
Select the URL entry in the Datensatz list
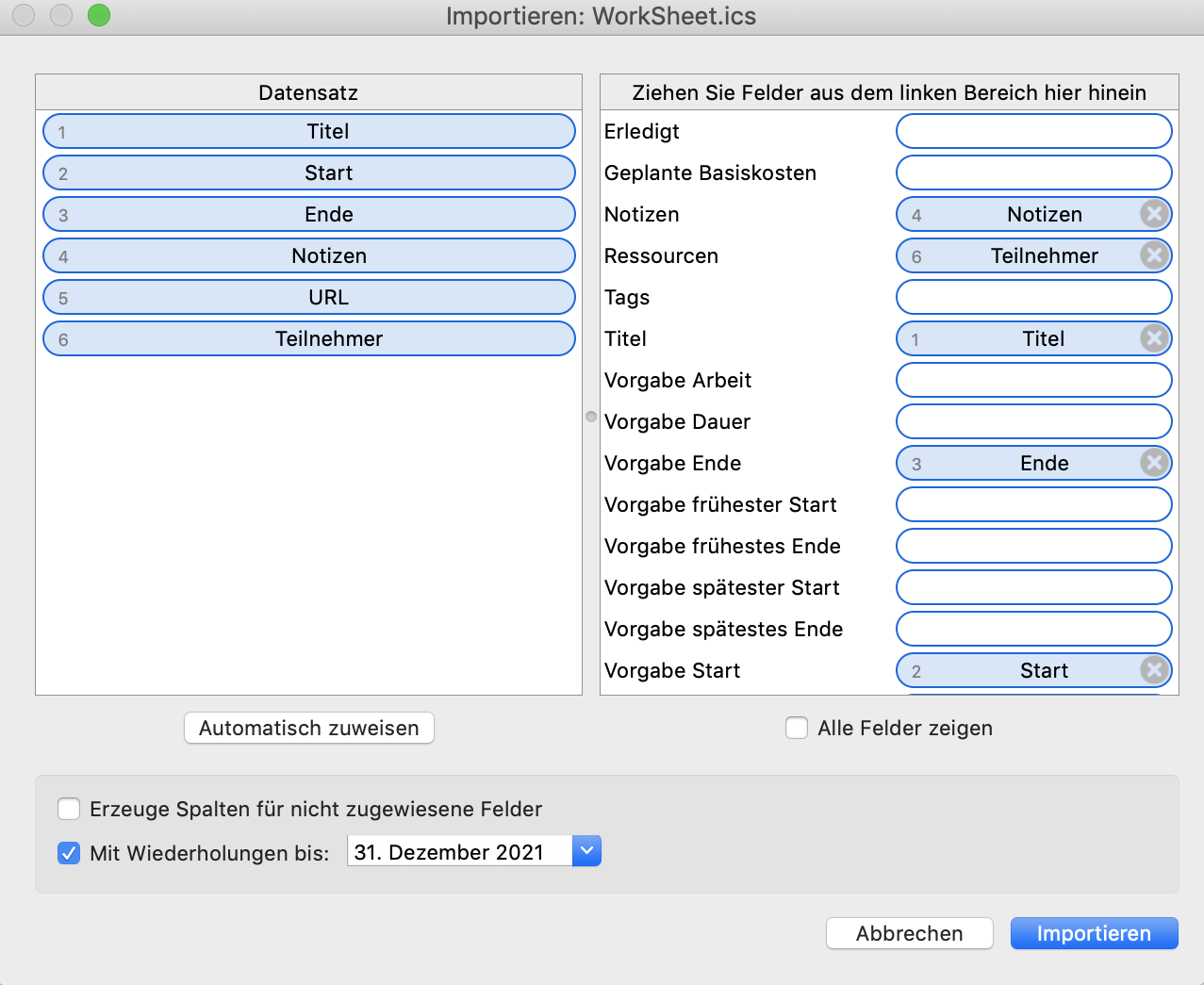pyautogui.click(x=308, y=297)
